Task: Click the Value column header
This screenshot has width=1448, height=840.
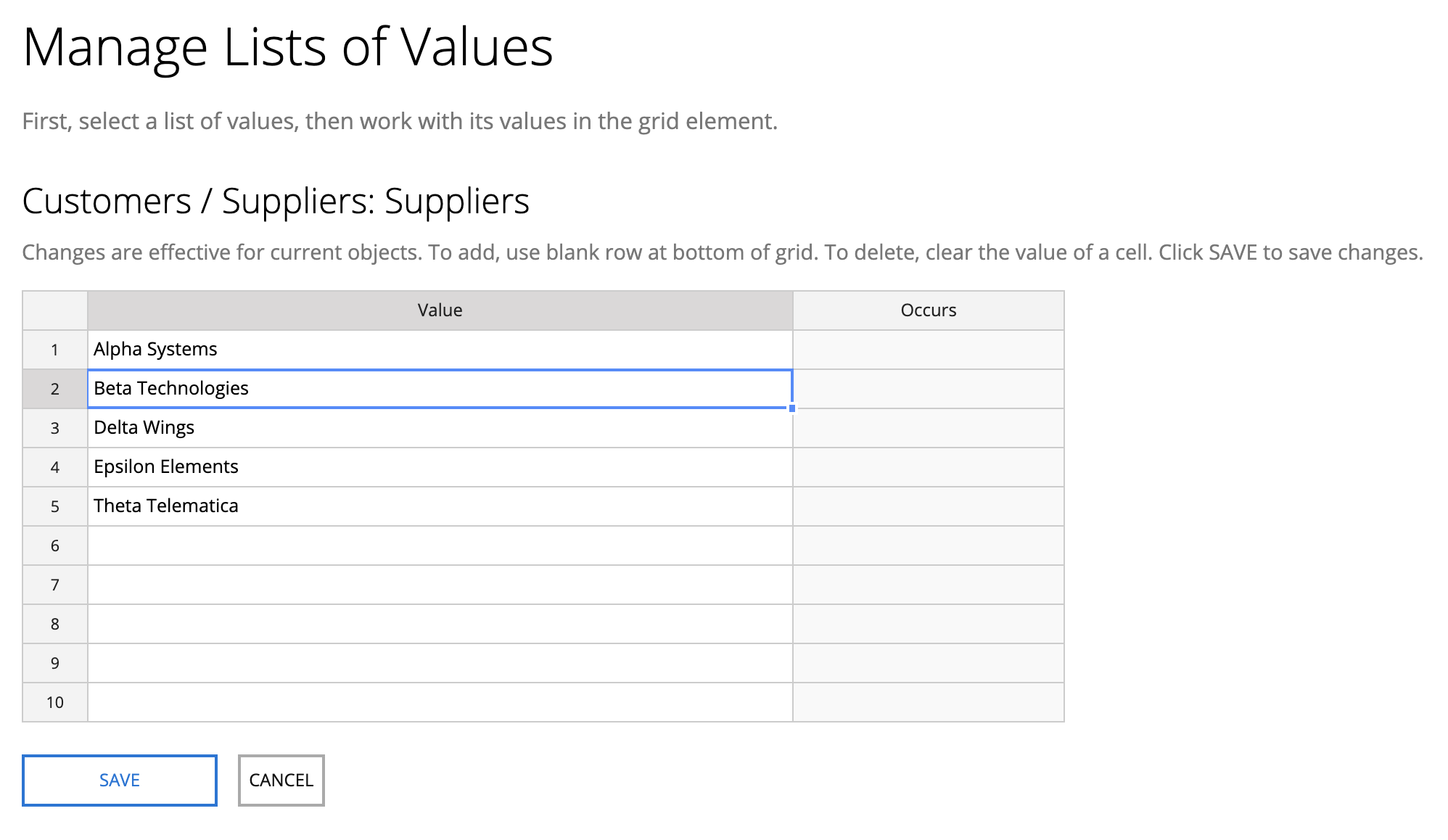Action: [440, 310]
